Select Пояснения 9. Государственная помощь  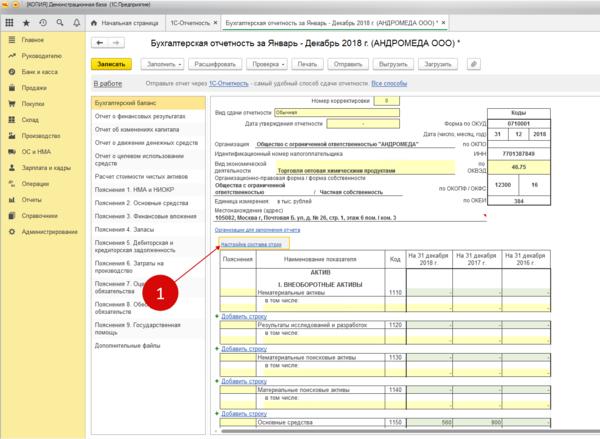pos(148,329)
